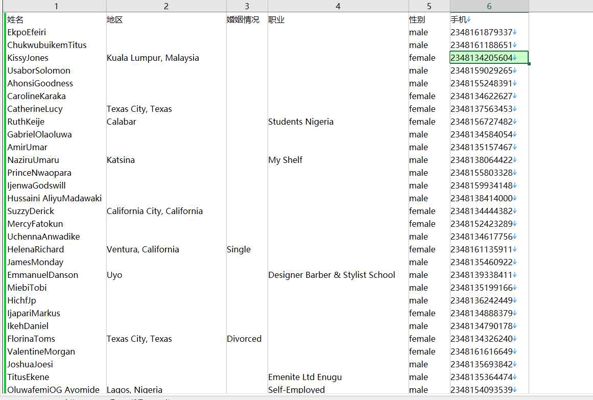Image resolution: width=593 pixels, height=400 pixels.
Task: Select the name cell FlorinaToms
Action: [x=56, y=339]
